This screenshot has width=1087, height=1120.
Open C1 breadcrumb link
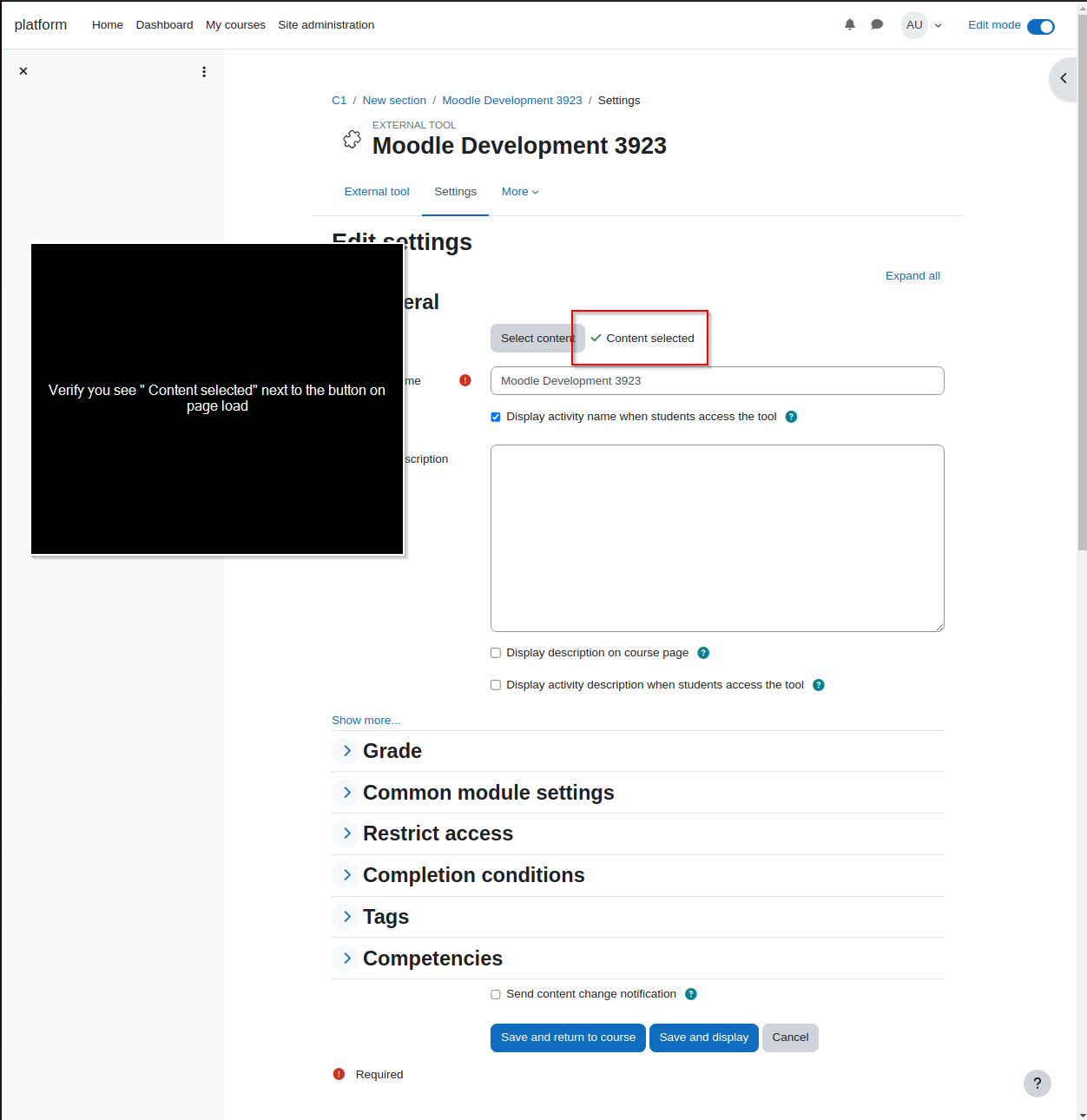coord(339,101)
